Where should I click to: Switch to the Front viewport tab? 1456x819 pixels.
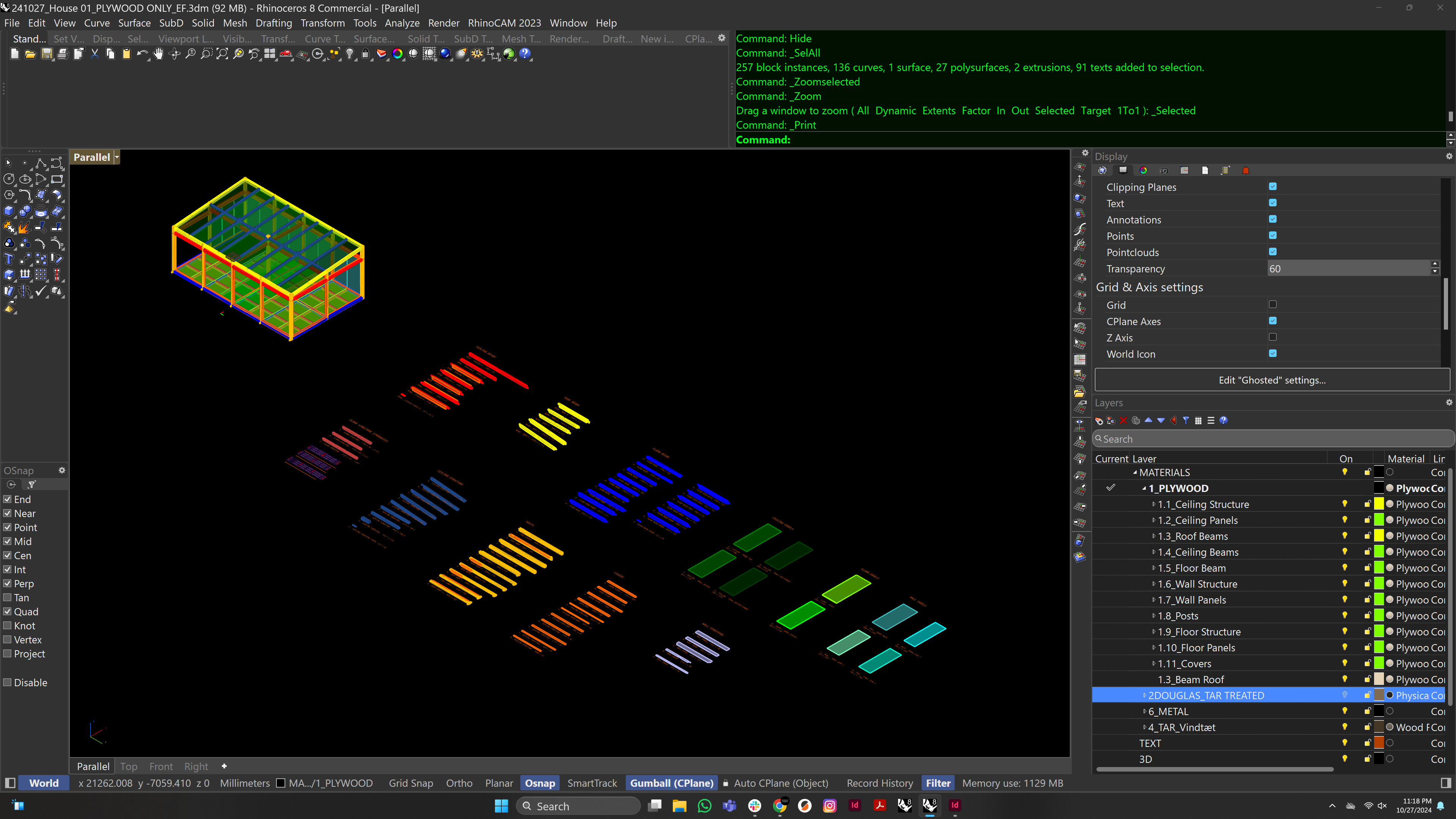(161, 766)
